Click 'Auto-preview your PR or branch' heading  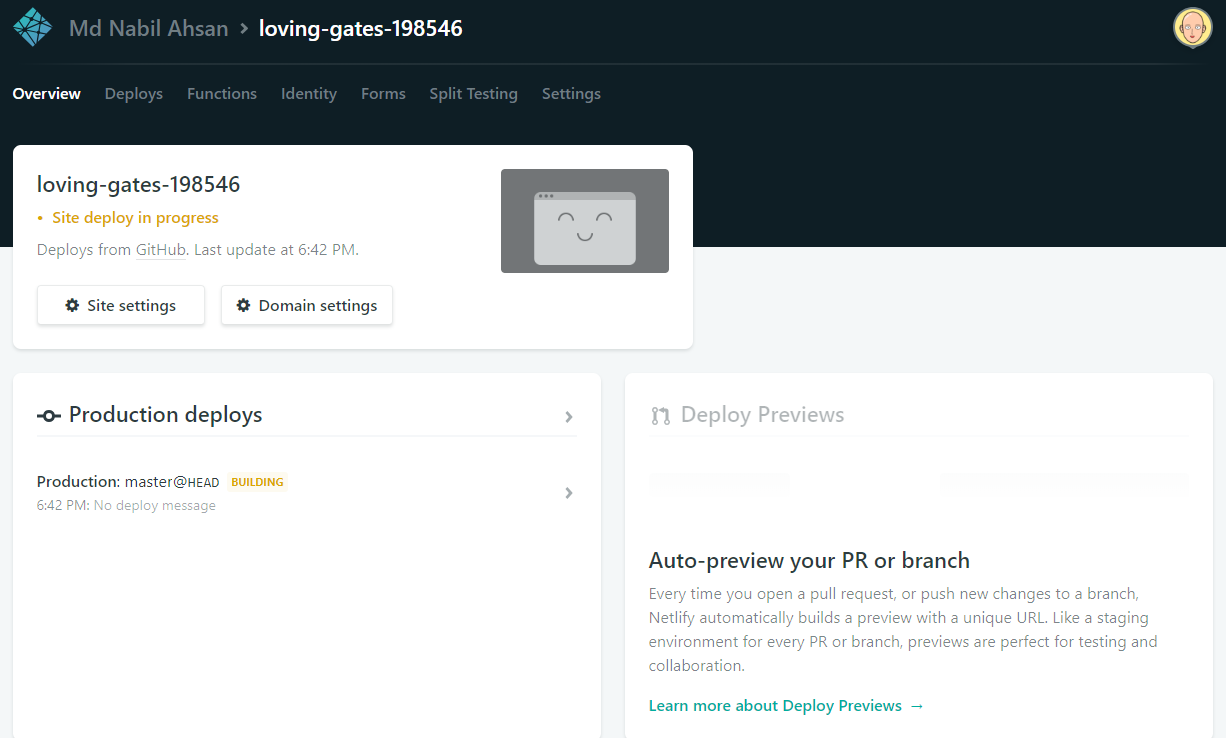pos(809,560)
